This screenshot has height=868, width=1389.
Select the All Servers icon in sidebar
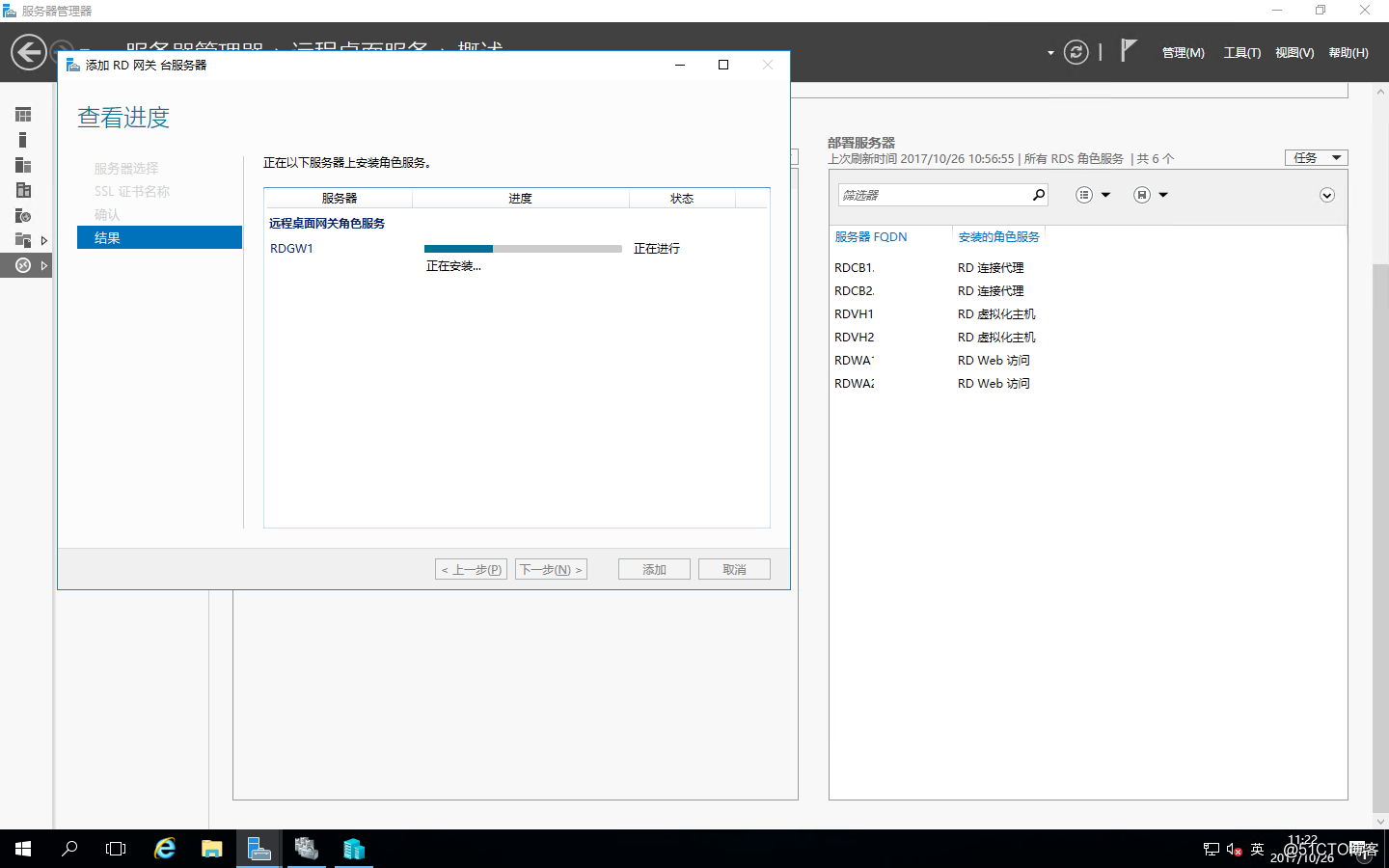click(23, 165)
